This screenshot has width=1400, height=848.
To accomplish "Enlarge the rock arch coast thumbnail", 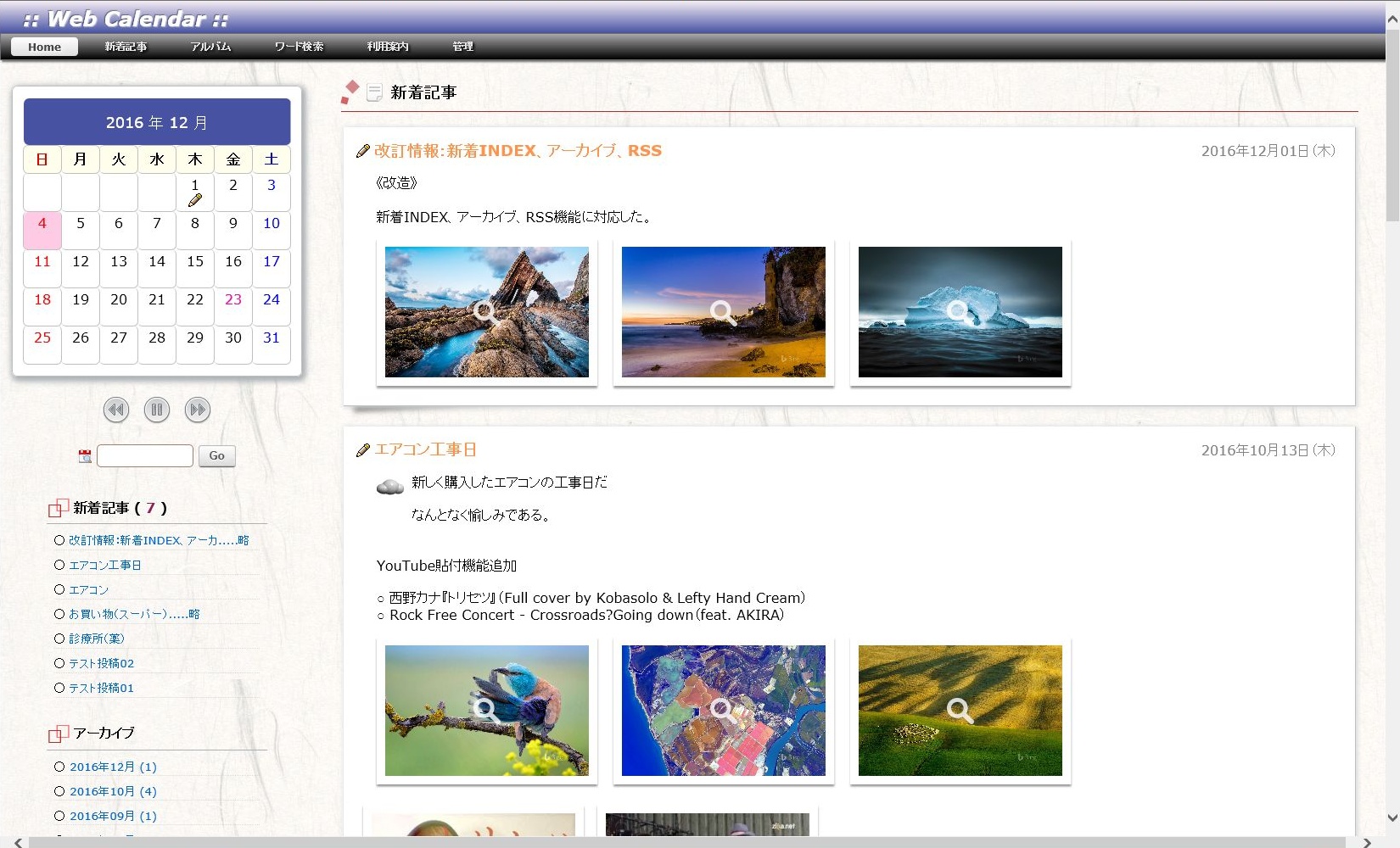I will [486, 312].
